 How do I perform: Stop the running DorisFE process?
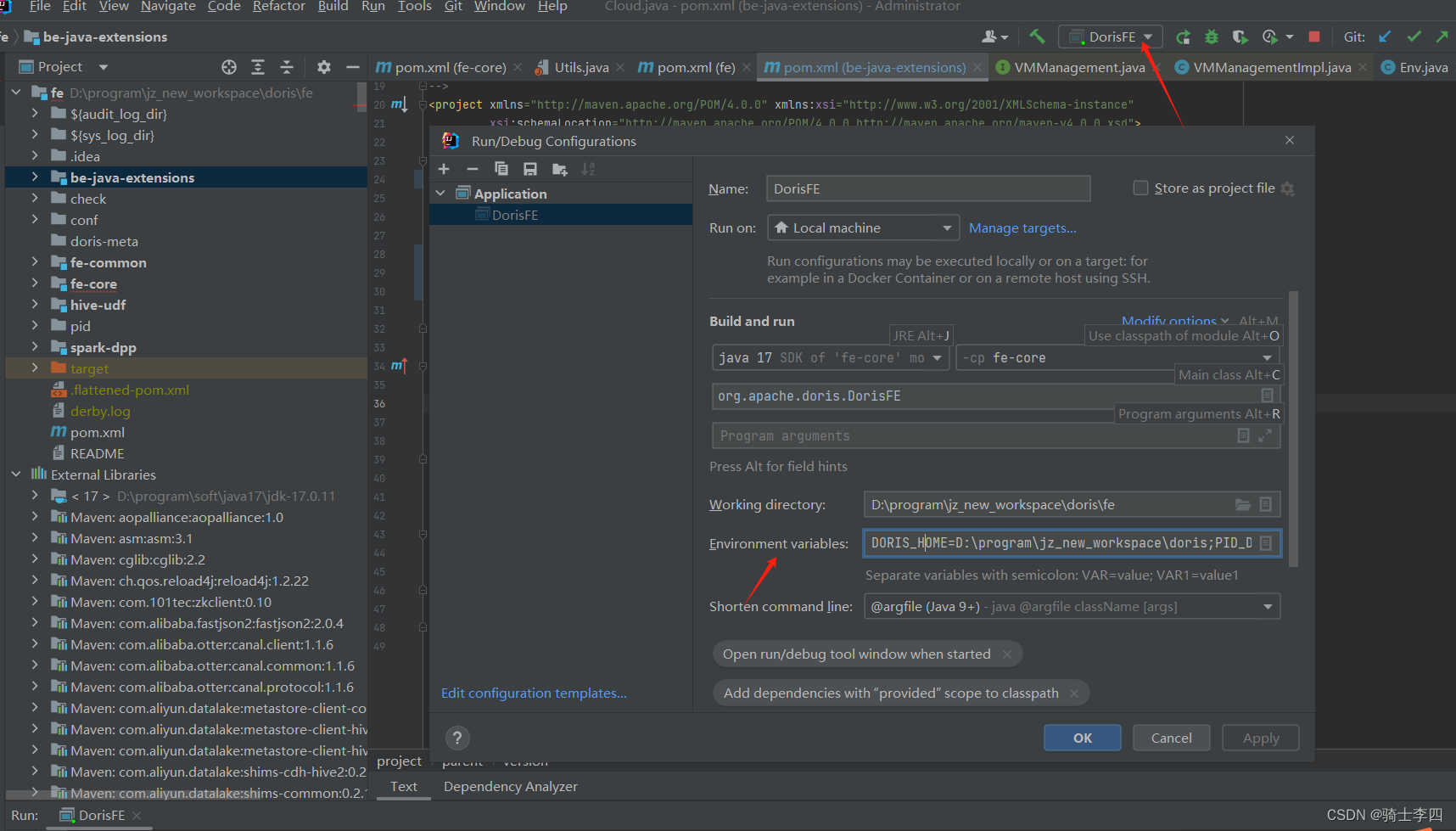coord(1314,36)
